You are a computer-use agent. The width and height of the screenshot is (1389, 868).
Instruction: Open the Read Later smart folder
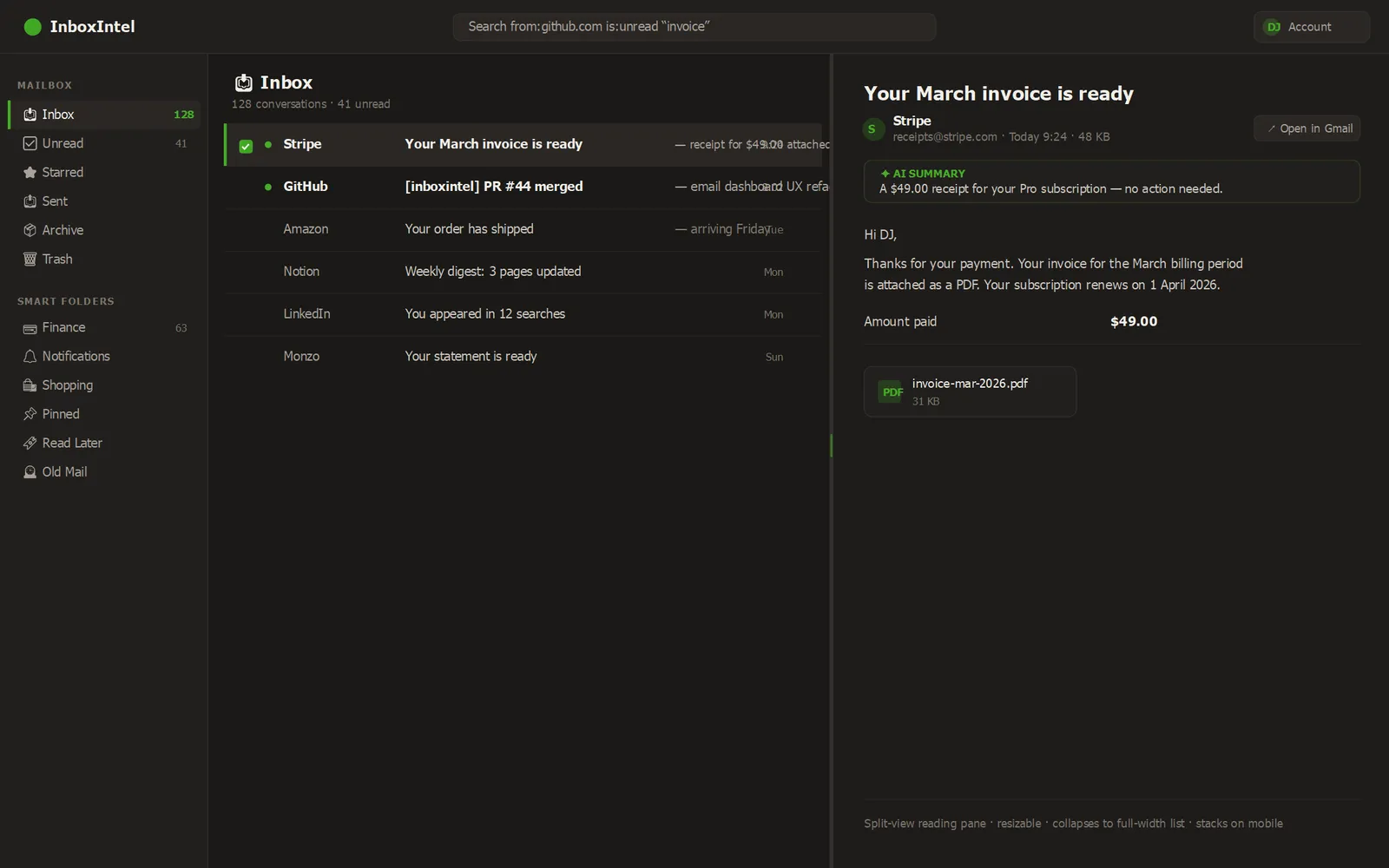click(104, 444)
